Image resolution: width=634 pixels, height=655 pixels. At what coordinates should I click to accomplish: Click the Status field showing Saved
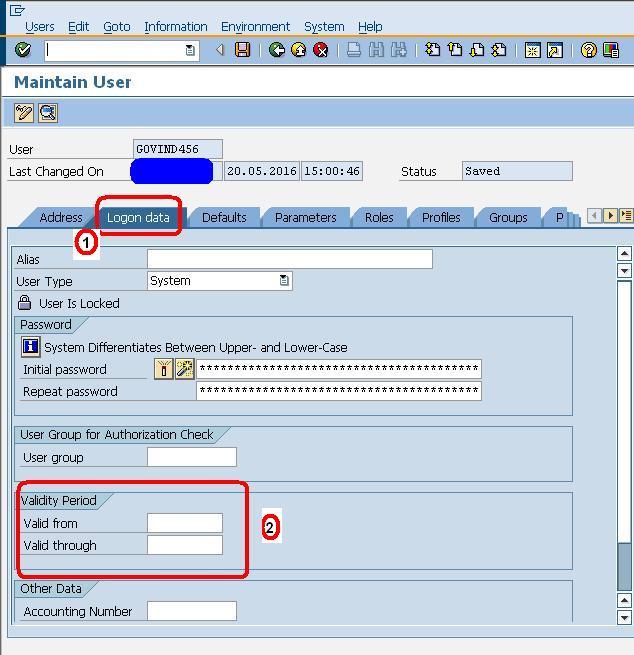click(517, 171)
